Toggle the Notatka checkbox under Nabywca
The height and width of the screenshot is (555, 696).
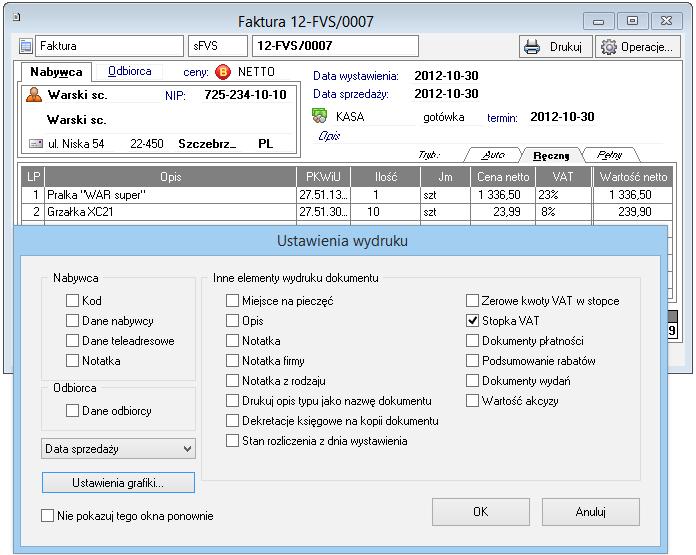pos(72,361)
